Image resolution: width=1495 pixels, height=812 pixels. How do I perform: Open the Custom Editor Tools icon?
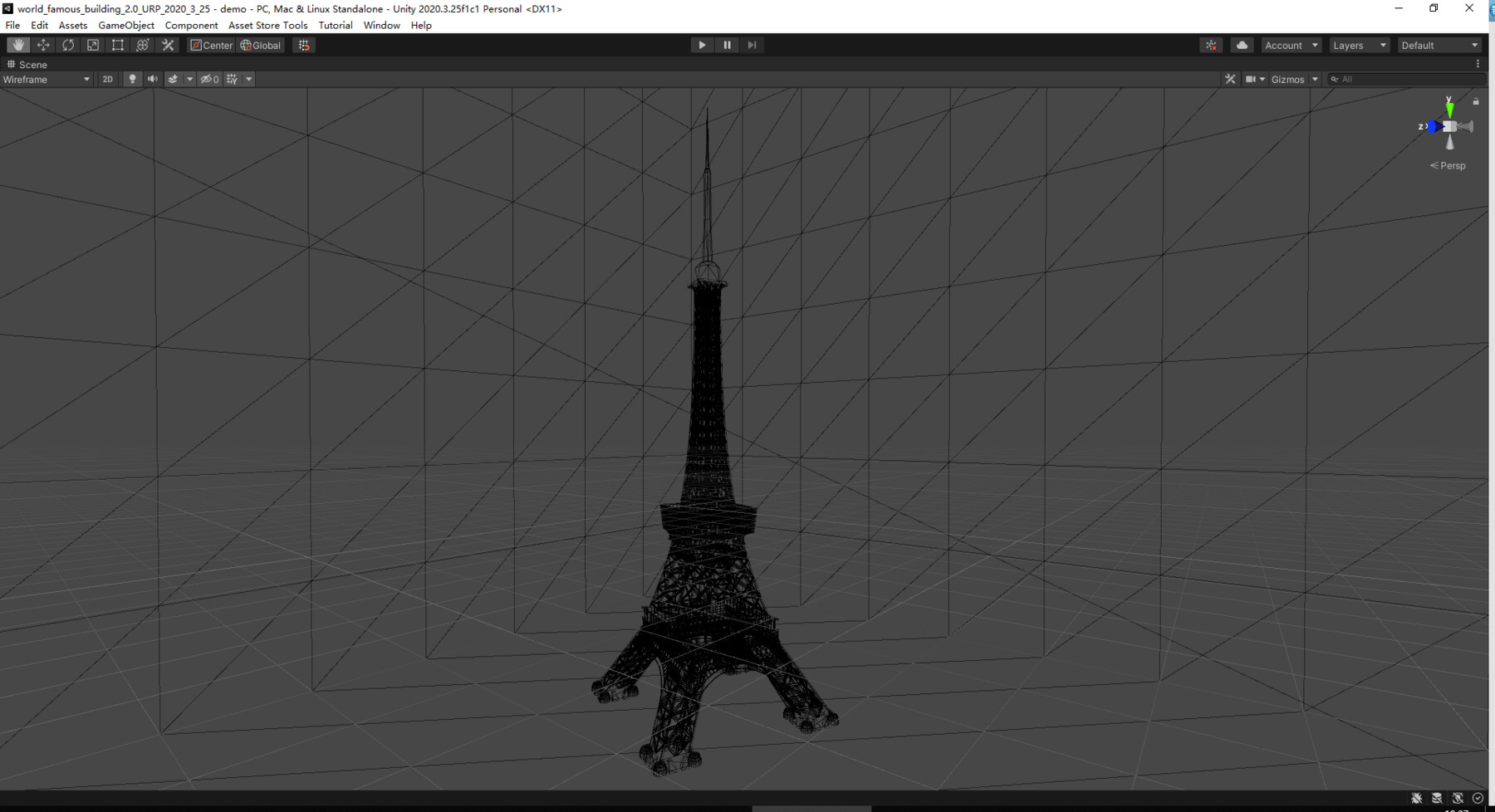[x=168, y=45]
